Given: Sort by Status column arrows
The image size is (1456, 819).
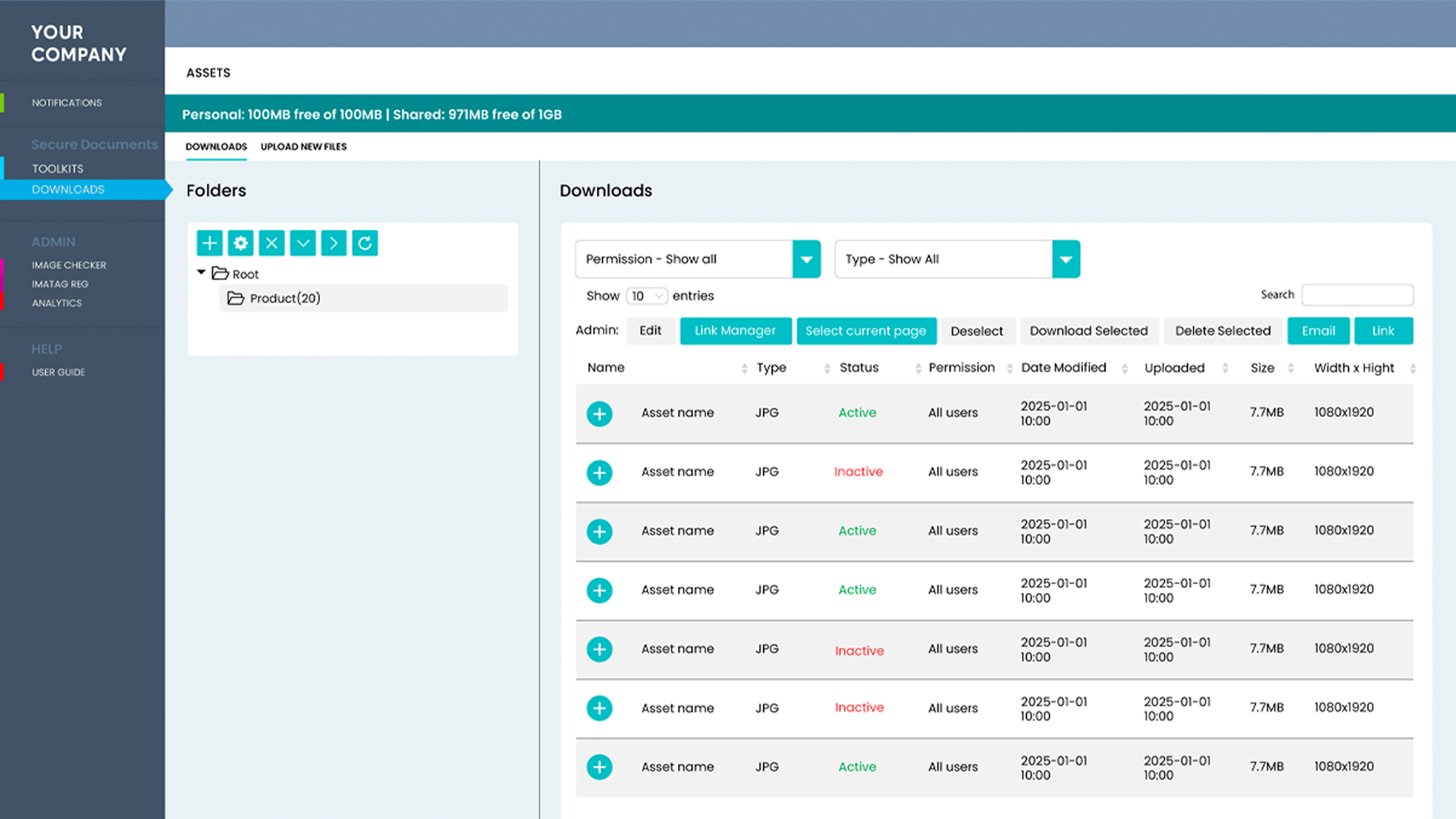Looking at the screenshot, I should coord(918,369).
